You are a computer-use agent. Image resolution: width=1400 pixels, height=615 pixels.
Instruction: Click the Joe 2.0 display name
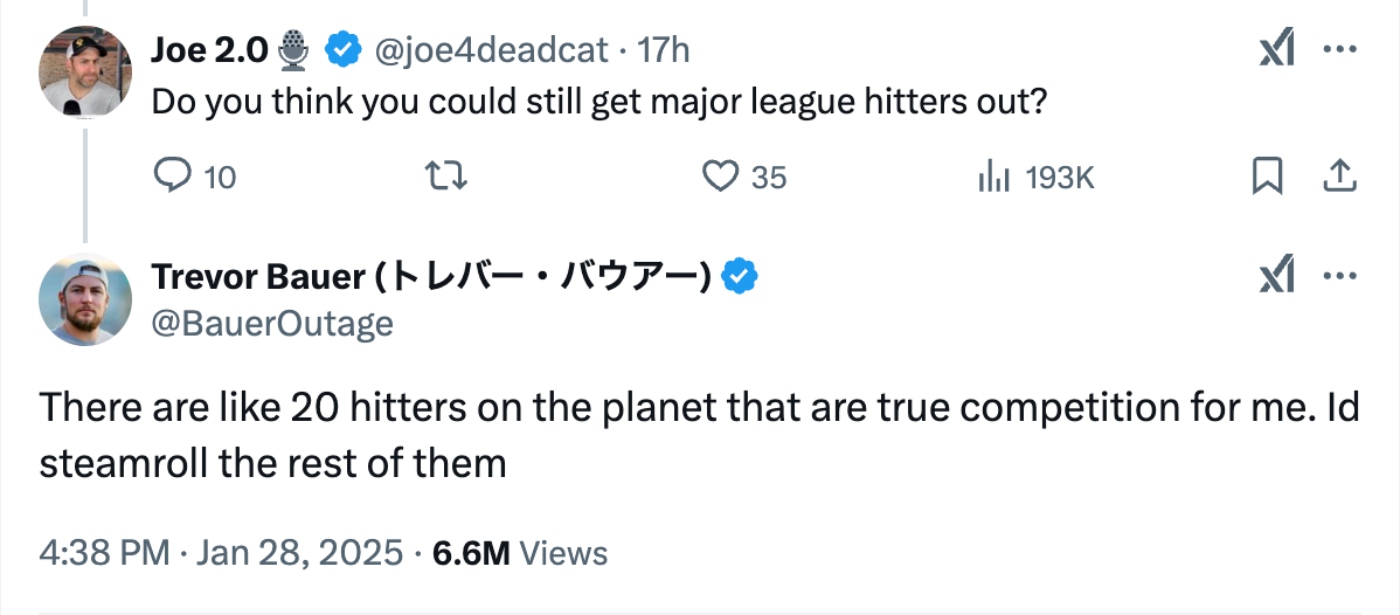tap(210, 50)
